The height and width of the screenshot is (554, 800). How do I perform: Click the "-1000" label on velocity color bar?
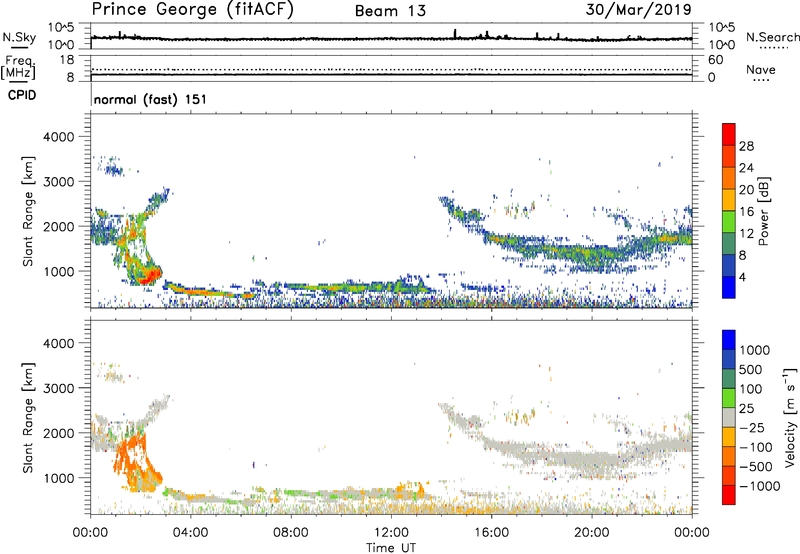coord(759,486)
